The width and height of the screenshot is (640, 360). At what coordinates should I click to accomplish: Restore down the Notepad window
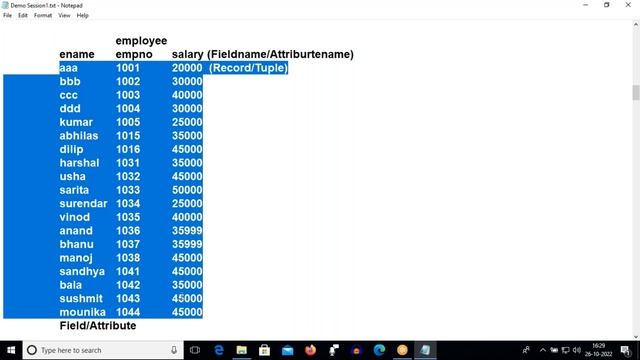[607, 5]
